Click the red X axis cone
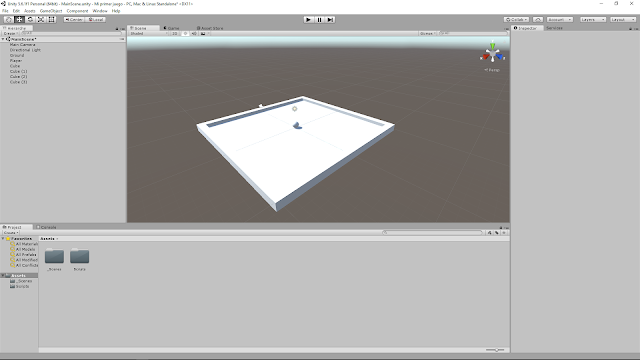 coord(486,57)
